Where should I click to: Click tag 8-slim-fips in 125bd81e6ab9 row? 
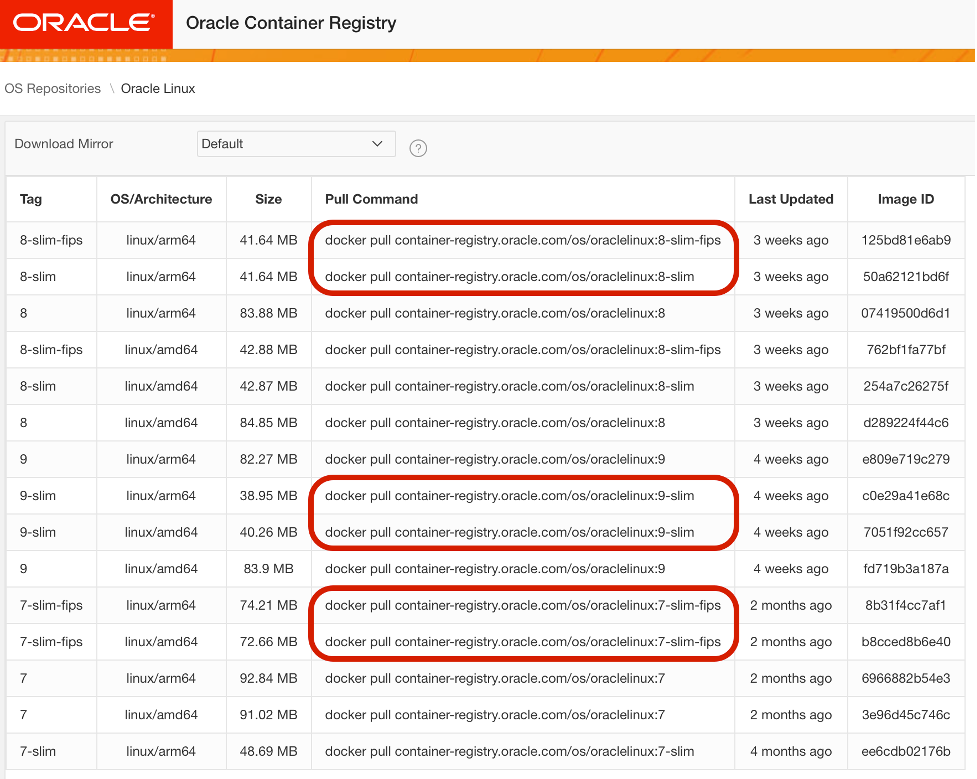click(51, 240)
